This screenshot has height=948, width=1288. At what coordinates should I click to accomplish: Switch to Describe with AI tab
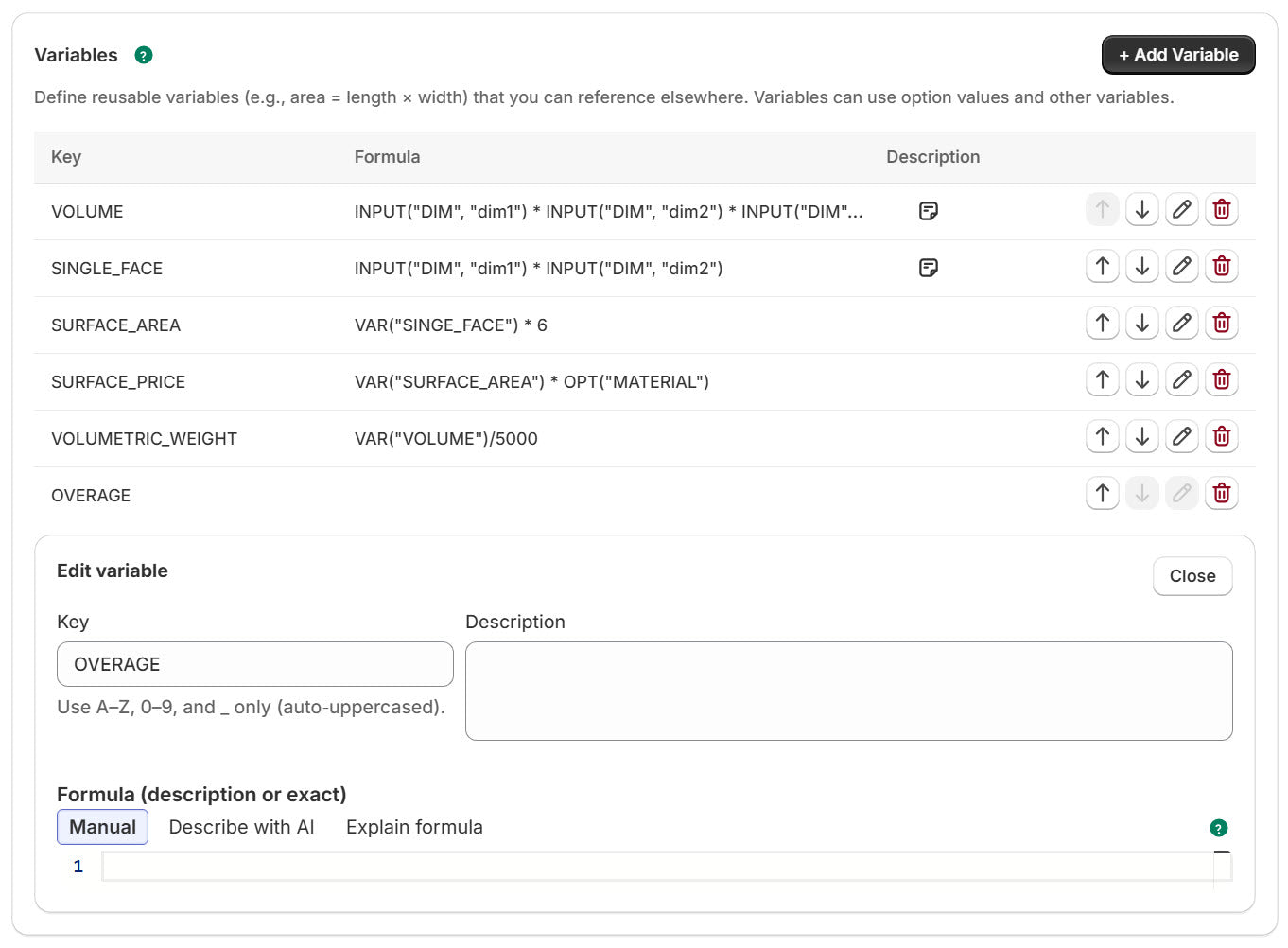point(241,827)
